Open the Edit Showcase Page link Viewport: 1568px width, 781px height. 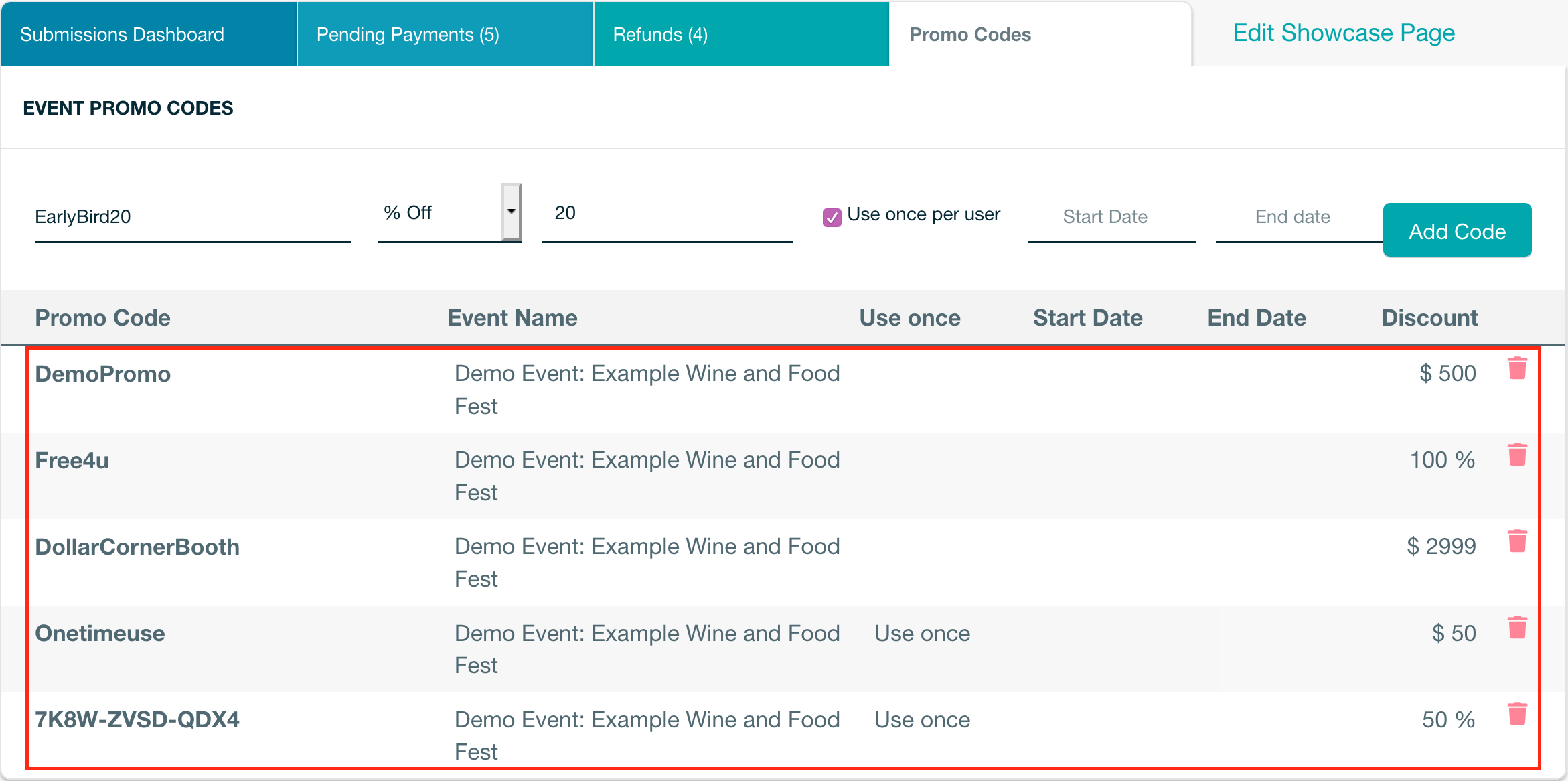(x=1344, y=33)
